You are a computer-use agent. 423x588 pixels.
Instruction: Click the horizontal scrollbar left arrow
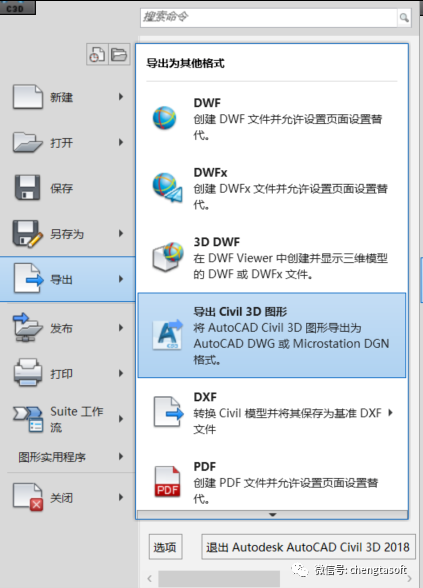tap(149, 579)
